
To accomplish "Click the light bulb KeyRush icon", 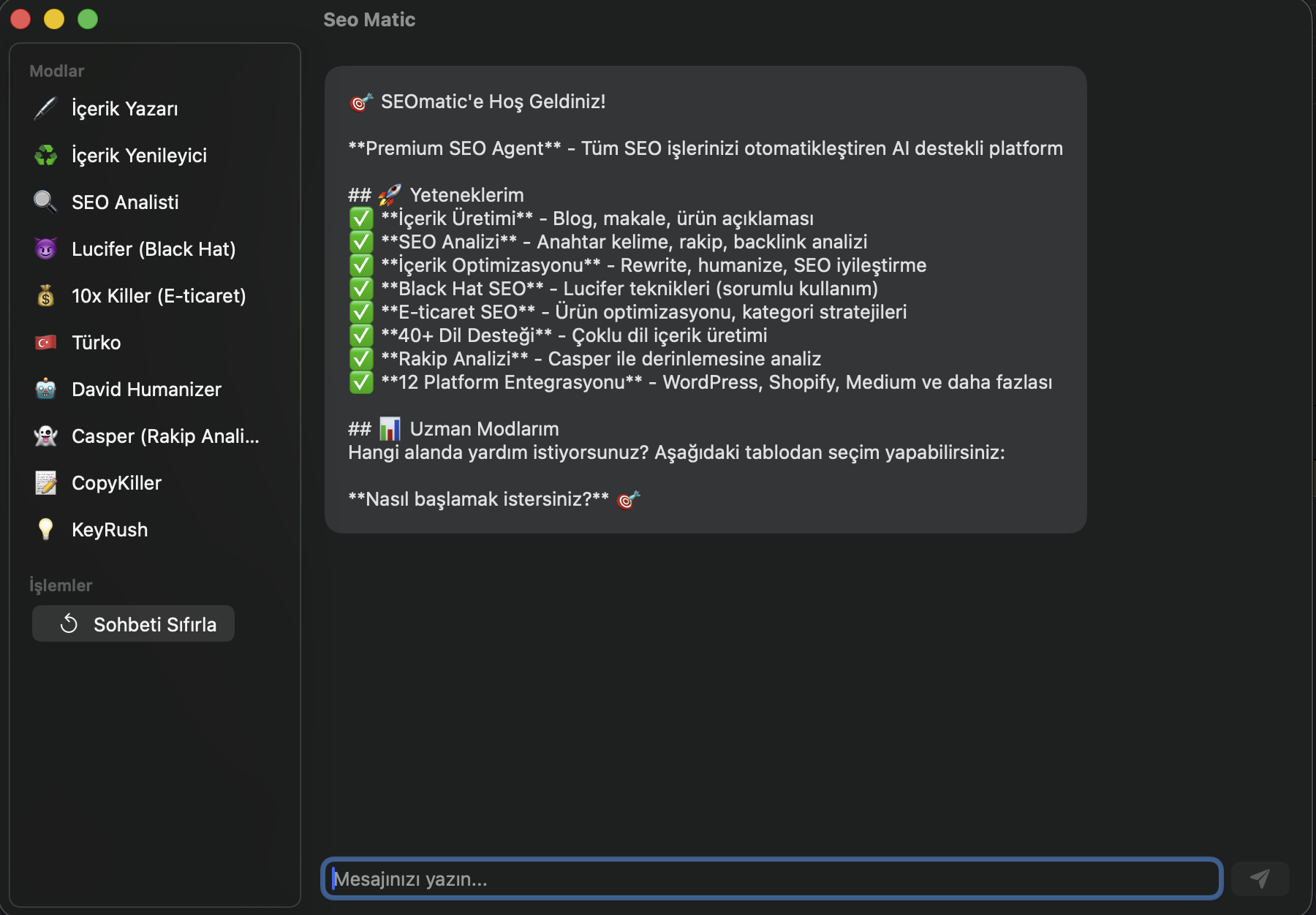I will pos(45,529).
